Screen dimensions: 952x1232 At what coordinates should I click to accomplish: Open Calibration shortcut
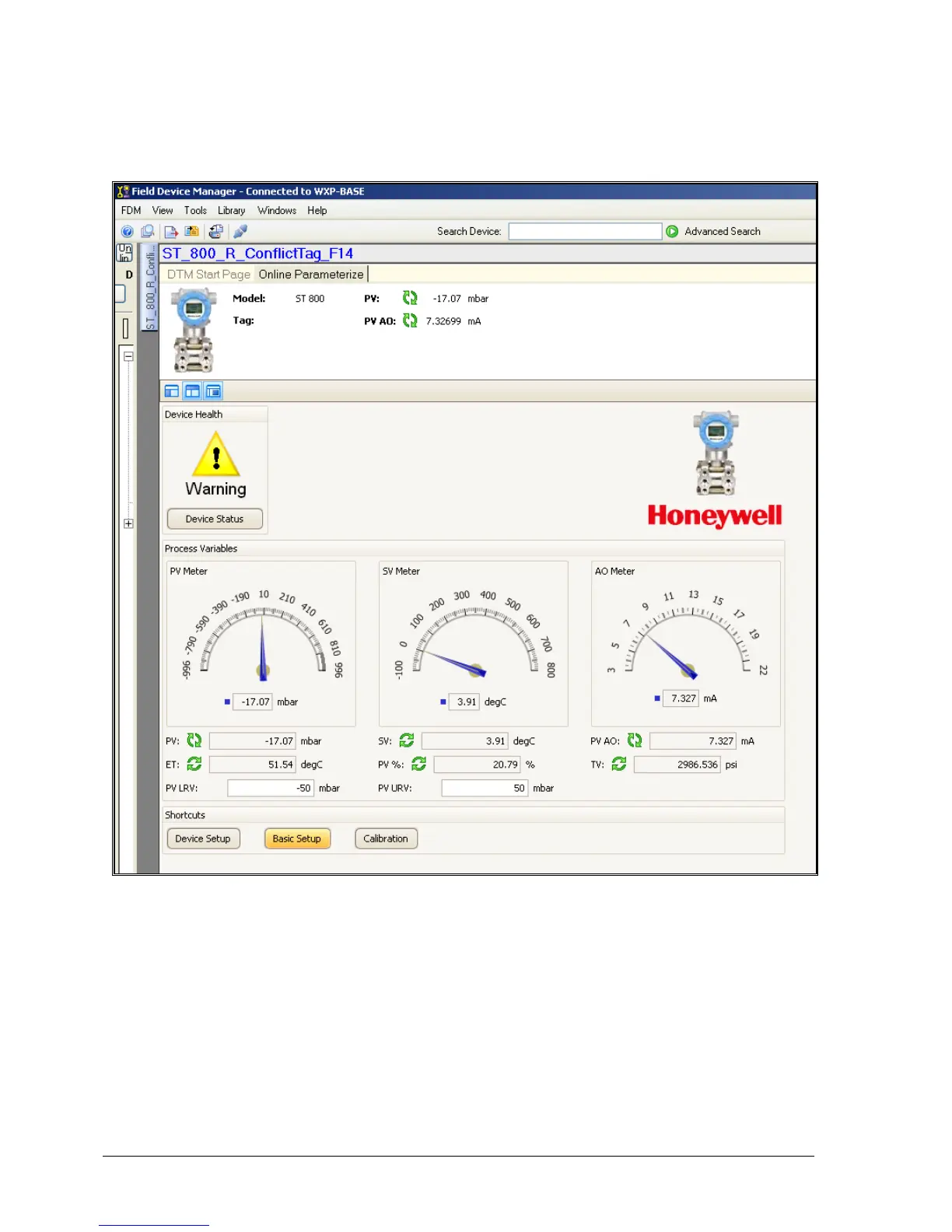[386, 838]
